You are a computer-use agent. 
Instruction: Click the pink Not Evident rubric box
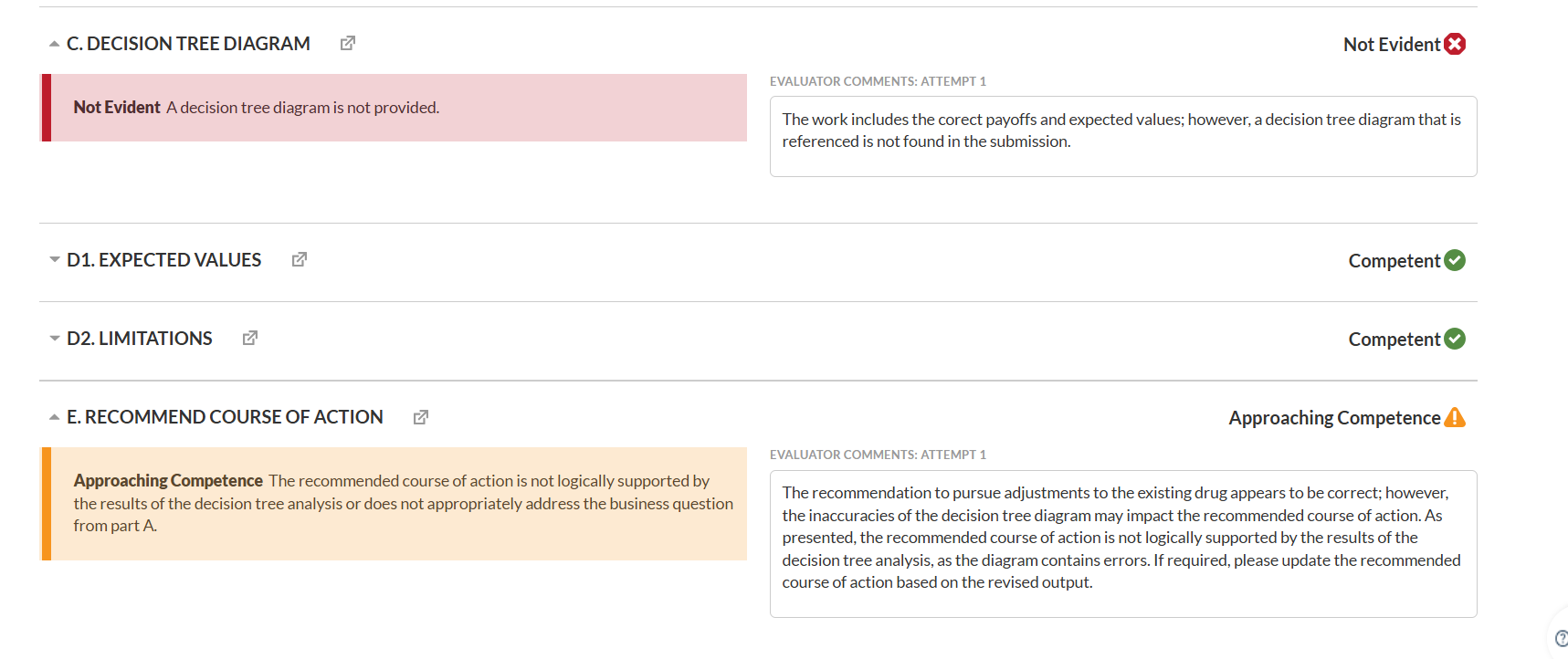pyautogui.click(x=395, y=108)
